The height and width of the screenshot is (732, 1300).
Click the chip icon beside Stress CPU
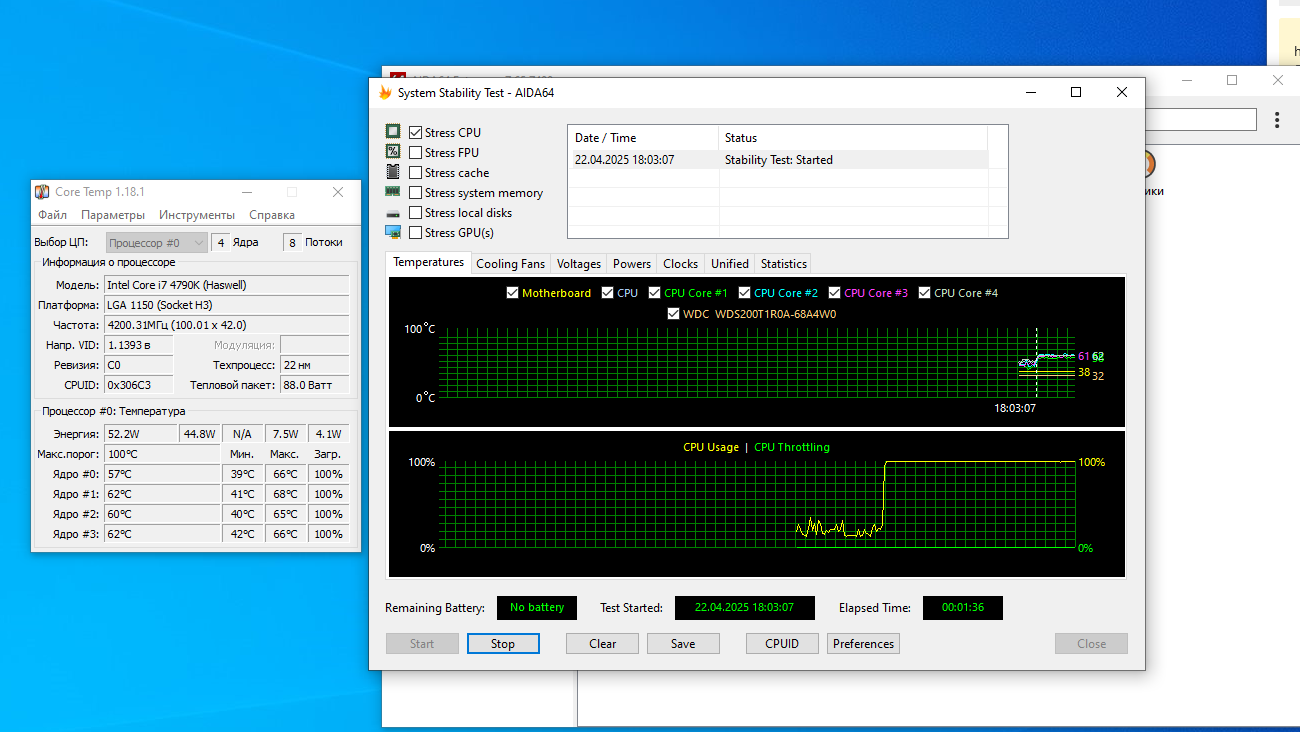tap(393, 132)
